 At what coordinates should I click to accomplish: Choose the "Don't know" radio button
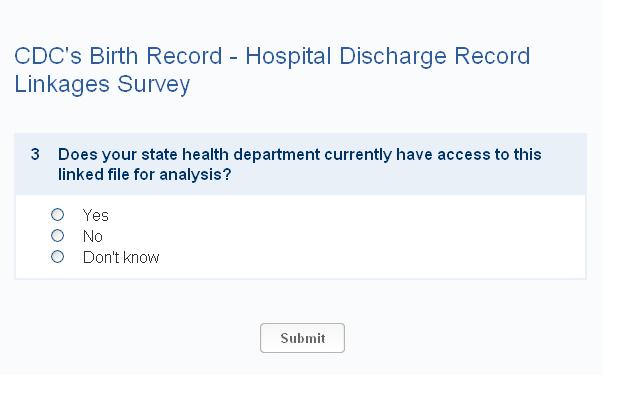point(57,257)
